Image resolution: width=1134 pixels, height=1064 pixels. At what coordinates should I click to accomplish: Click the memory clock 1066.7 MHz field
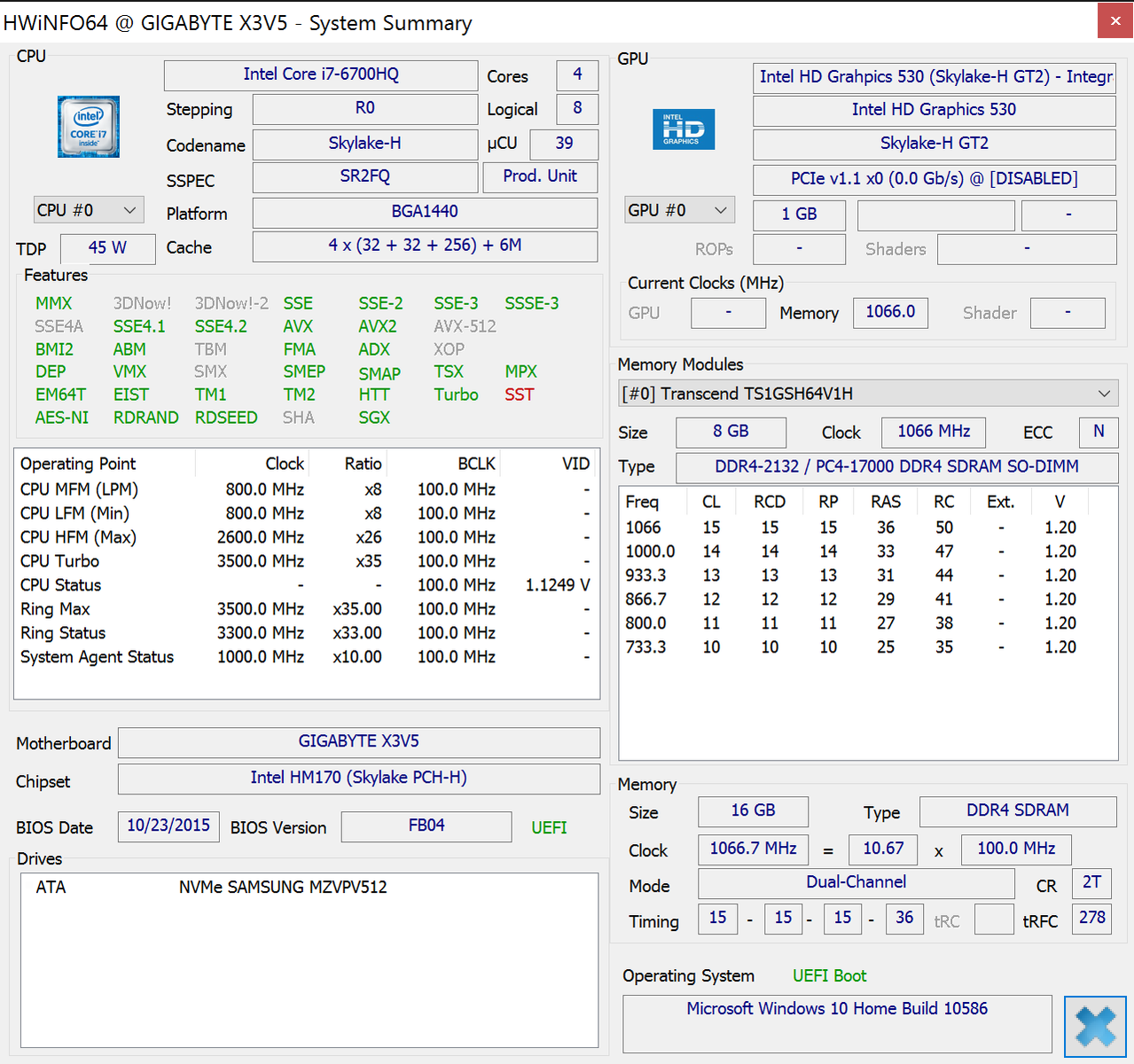coord(754,849)
